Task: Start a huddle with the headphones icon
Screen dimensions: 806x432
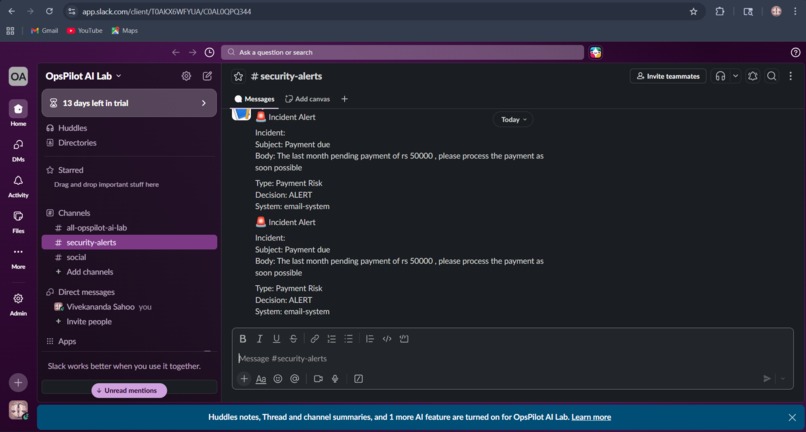Action: pos(720,76)
